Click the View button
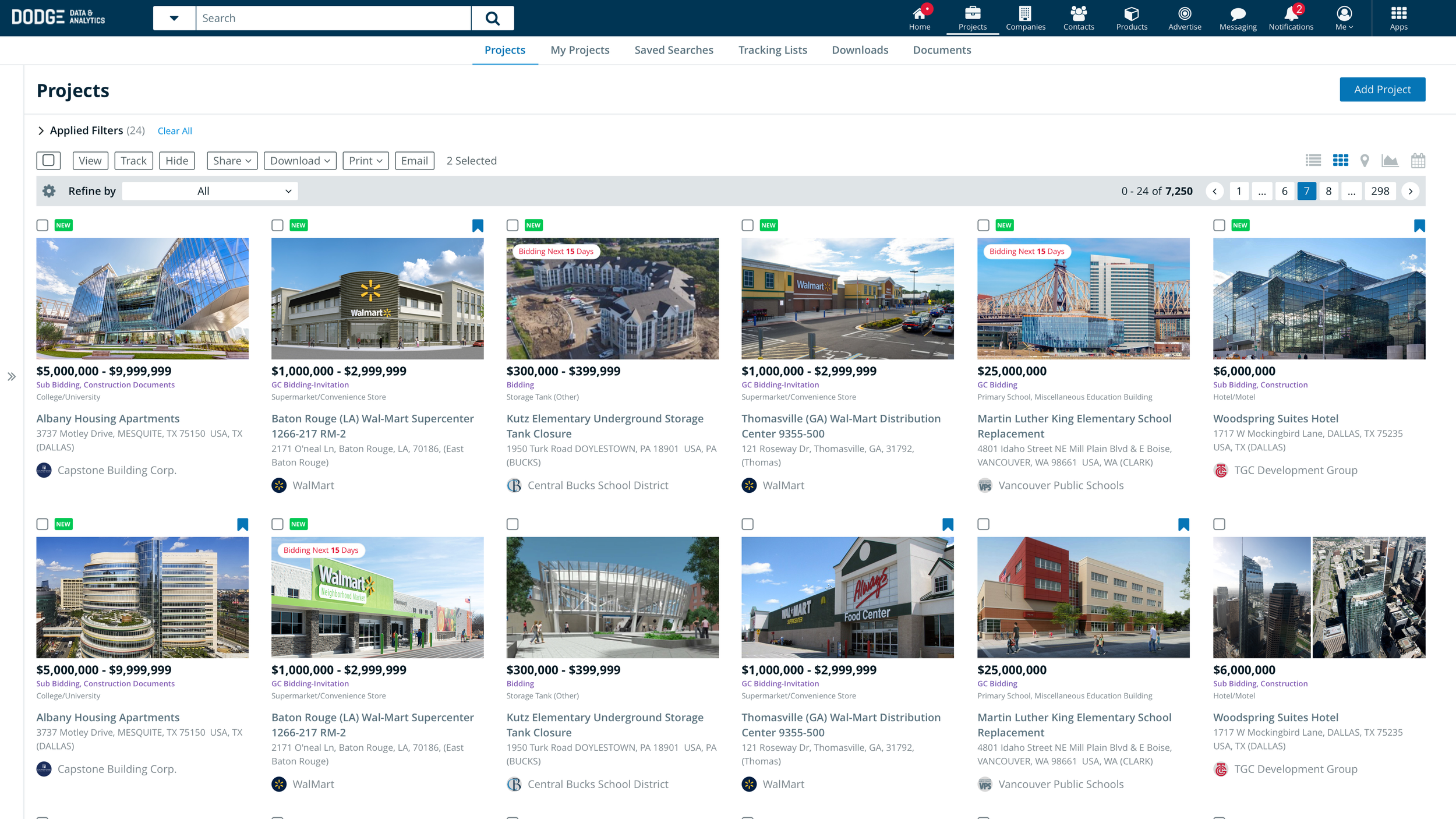1456x819 pixels. [90, 161]
